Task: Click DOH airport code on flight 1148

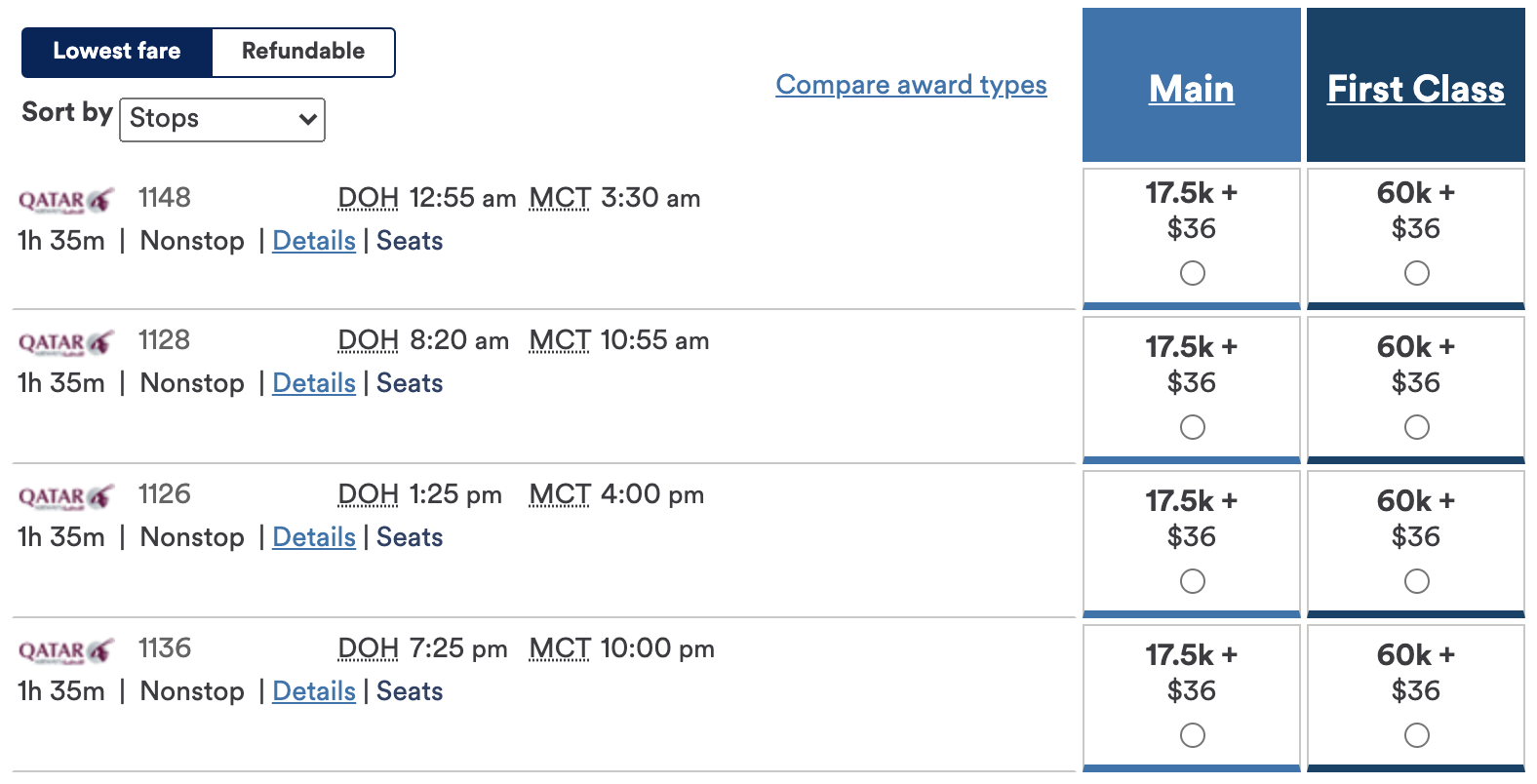Action: 368,198
